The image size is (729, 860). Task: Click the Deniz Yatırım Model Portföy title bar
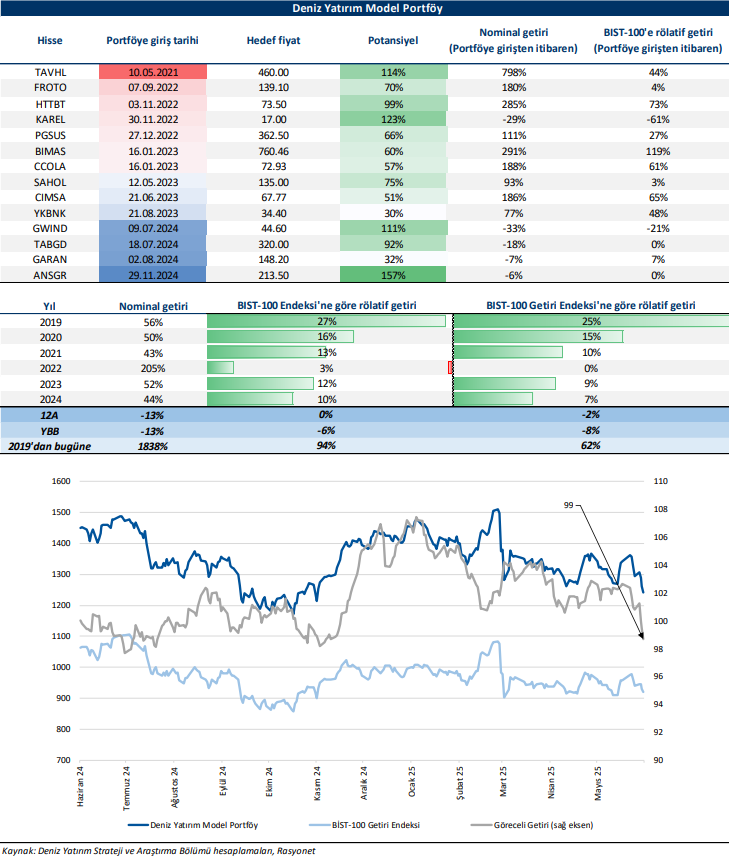364,8
